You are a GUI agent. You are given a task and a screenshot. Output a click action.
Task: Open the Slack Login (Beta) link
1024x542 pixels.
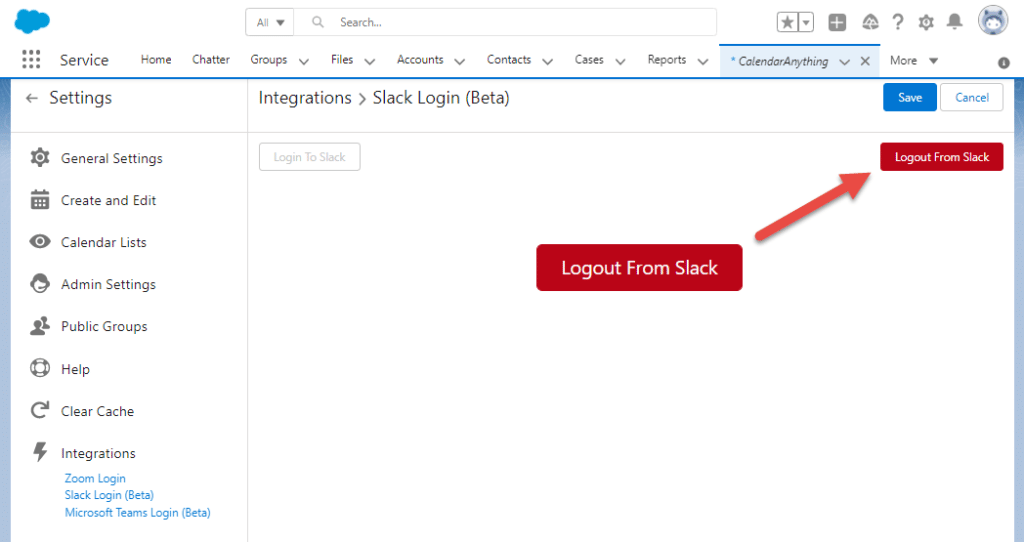point(109,495)
